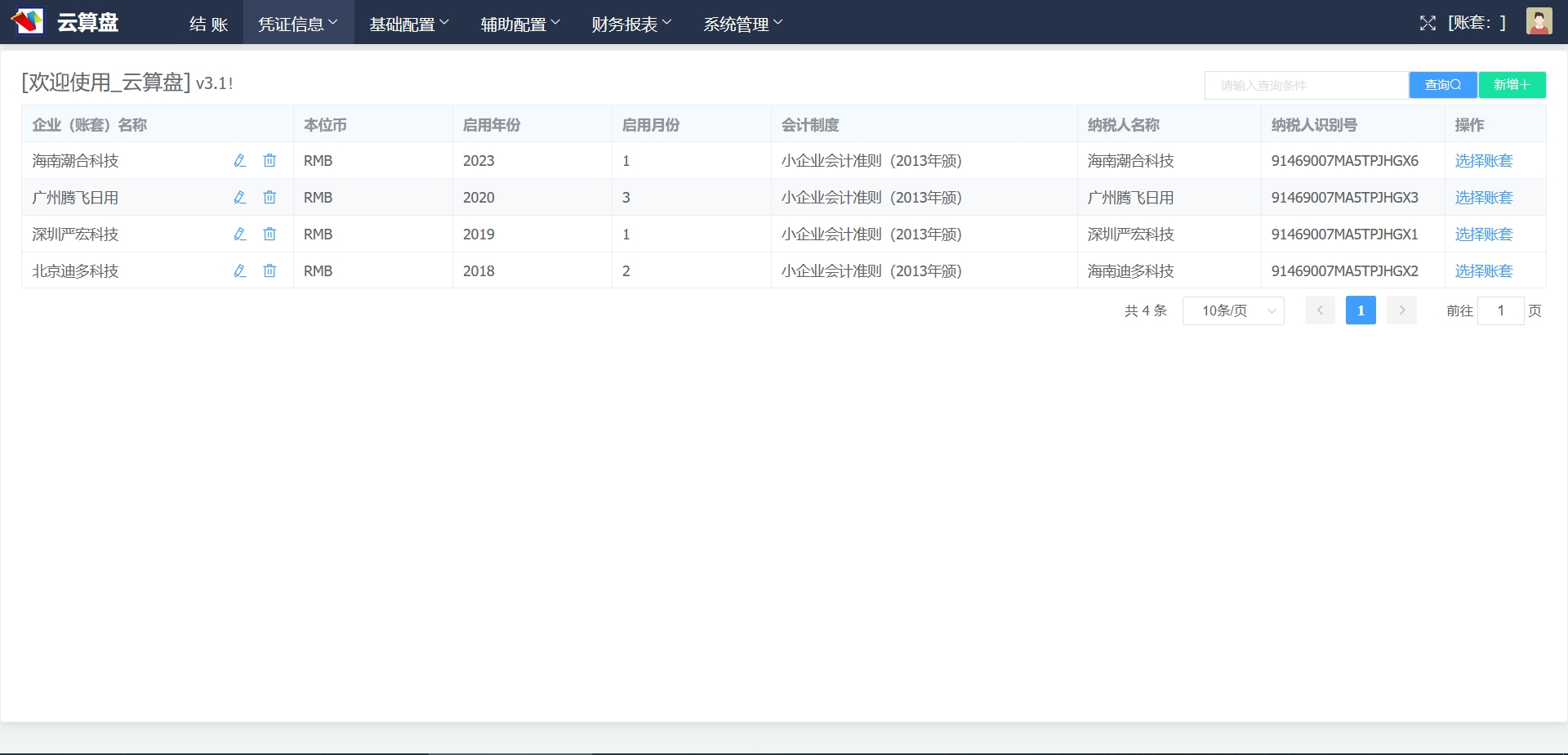Screen dimensions: 1568x755
Task: Focus the search condition input field
Action: [x=1306, y=85]
